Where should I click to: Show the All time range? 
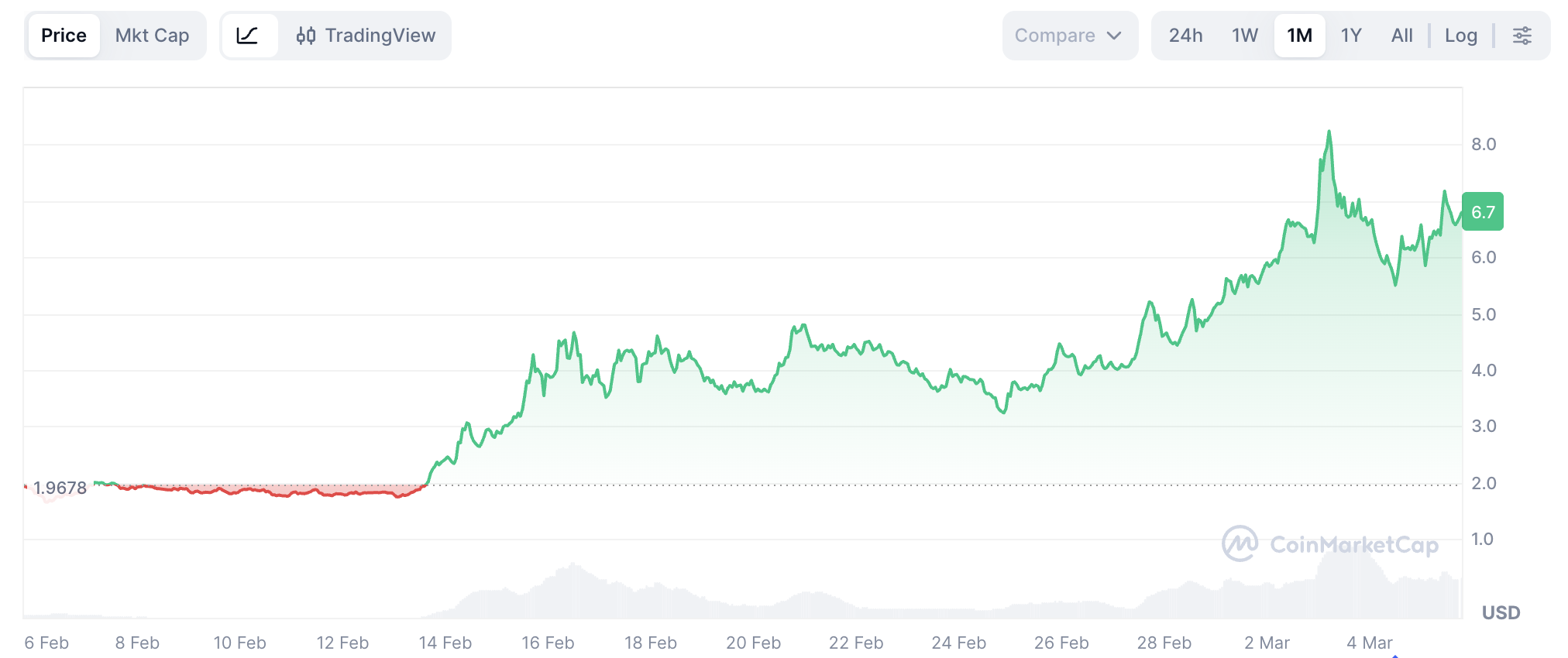point(1401,36)
